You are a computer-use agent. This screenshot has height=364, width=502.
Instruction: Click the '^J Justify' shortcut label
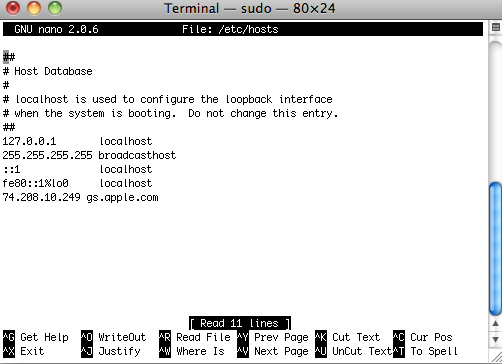(x=111, y=351)
